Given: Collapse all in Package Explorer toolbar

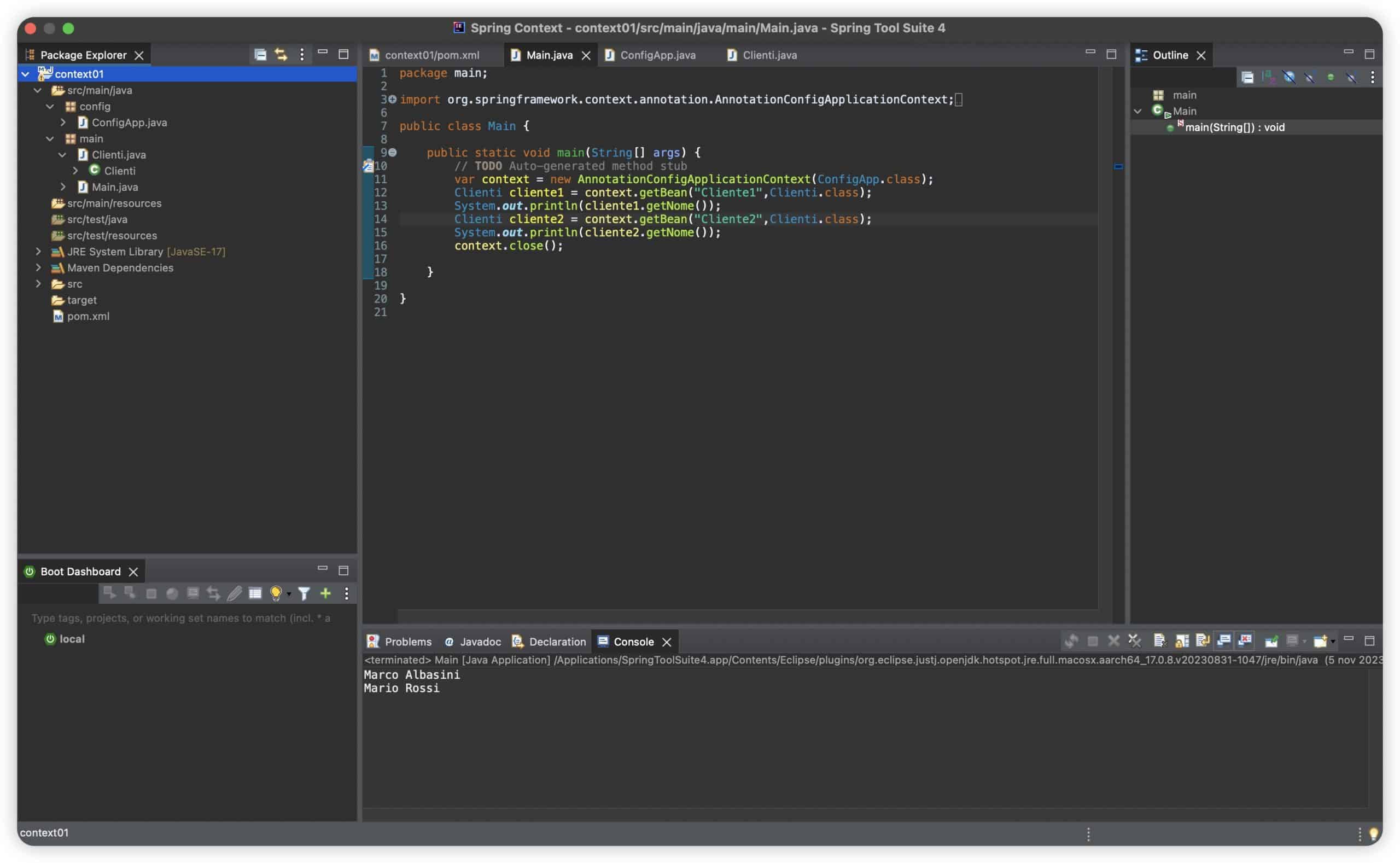Looking at the screenshot, I should pyautogui.click(x=260, y=55).
